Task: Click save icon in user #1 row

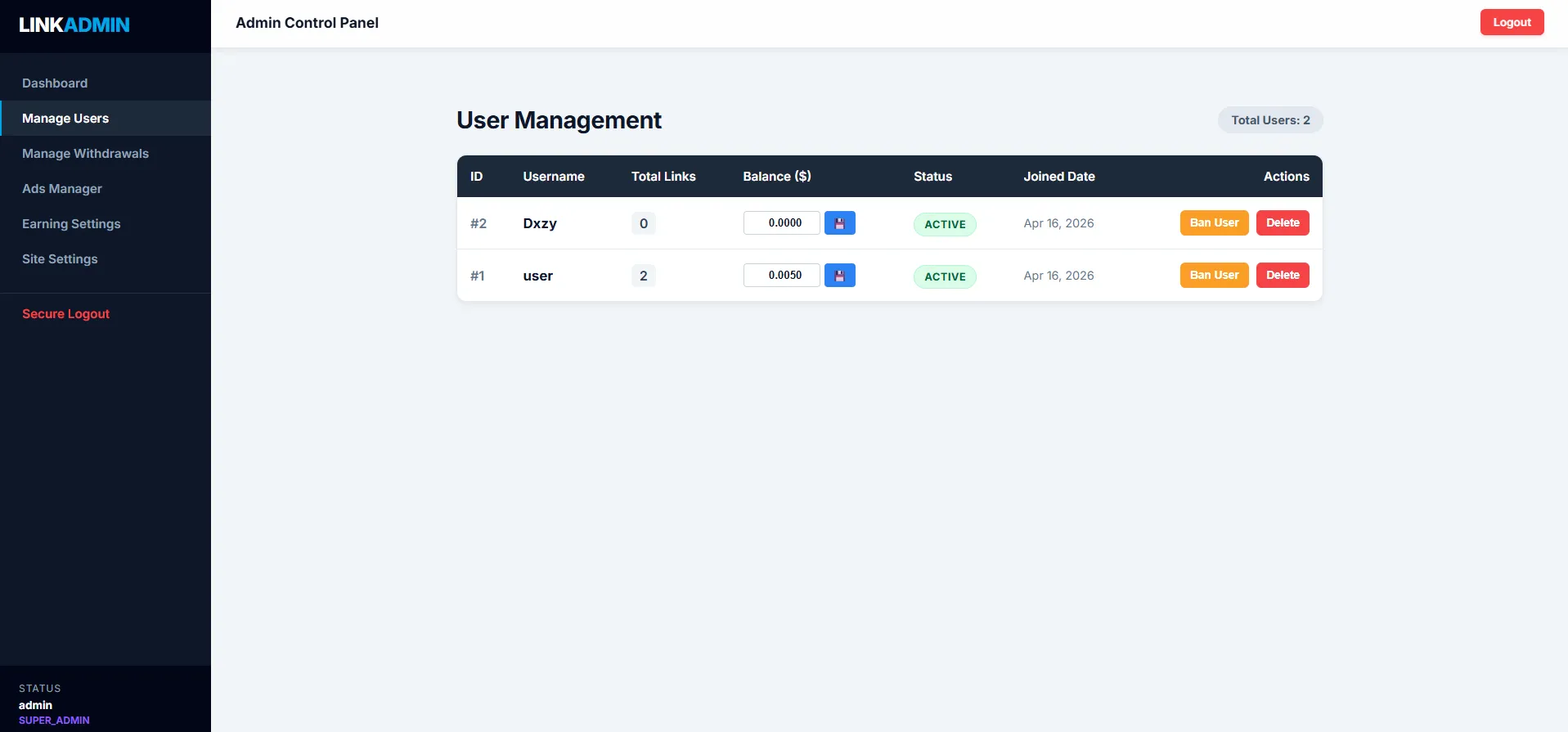Action: 839,276
